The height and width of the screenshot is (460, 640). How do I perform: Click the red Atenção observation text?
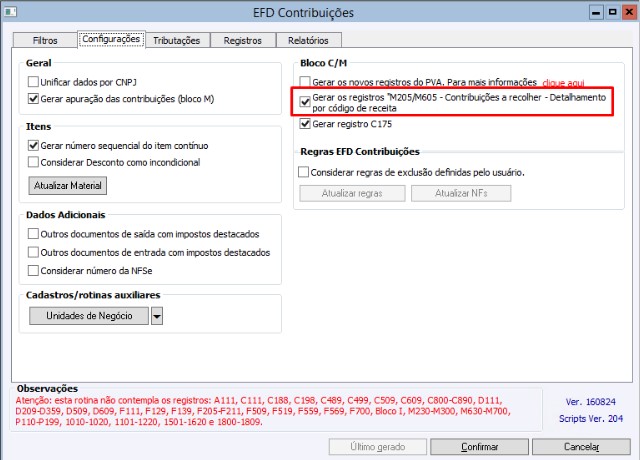pyautogui.click(x=263, y=411)
